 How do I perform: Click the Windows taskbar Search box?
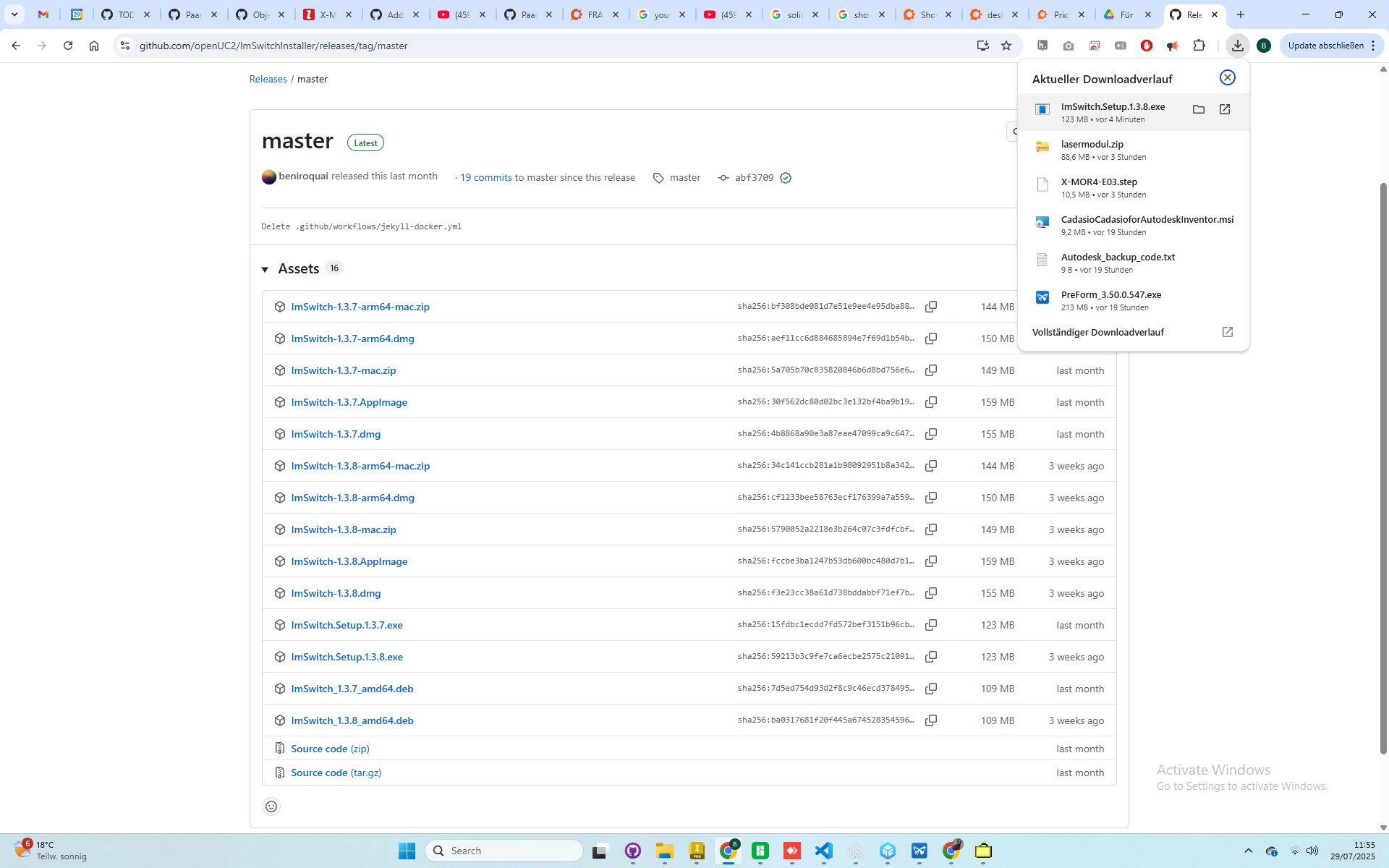pos(504,851)
